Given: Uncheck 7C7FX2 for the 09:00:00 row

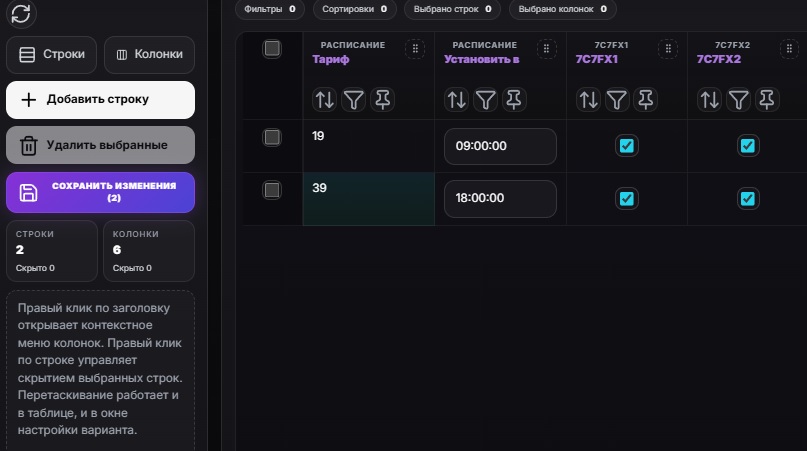Looking at the screenshot, I should (x=747, y=146).
